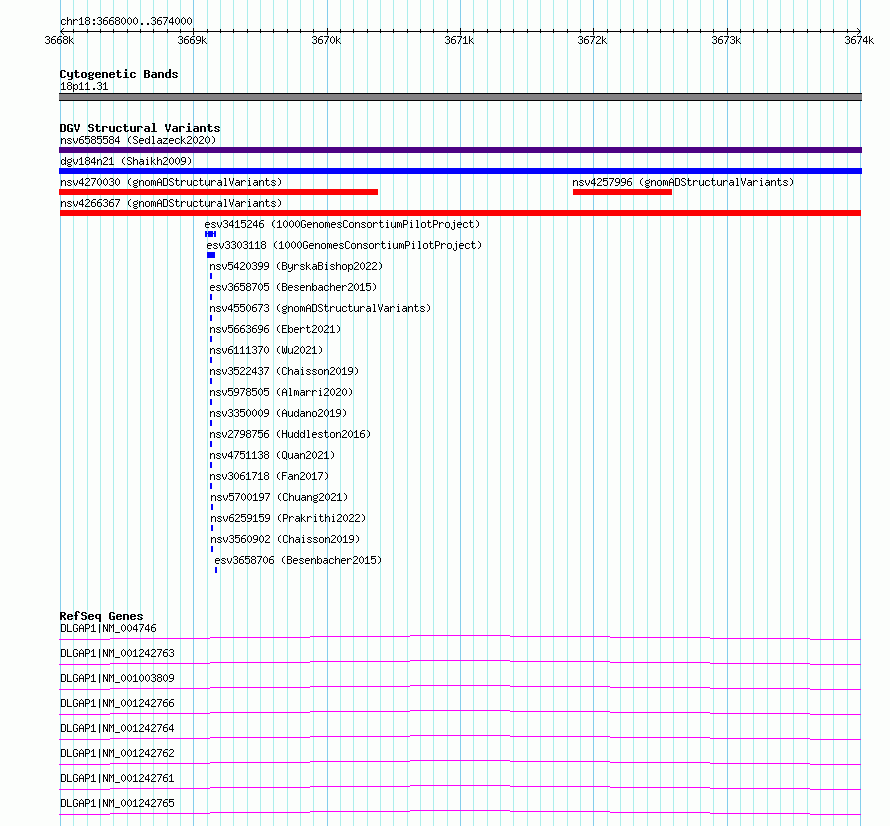Click the small blue esv3303118 feature glyph

[211, 255]
